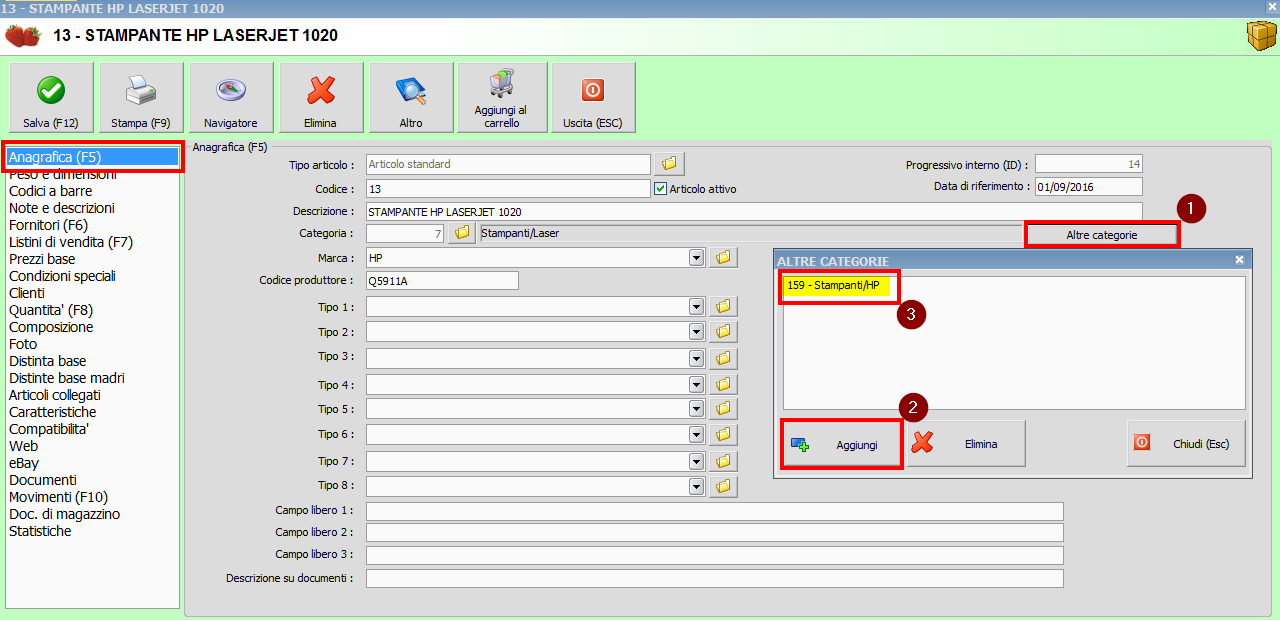Click Aggiungi al carrello cart button
The image size is (1280, 620).
(x=502, y=97)
